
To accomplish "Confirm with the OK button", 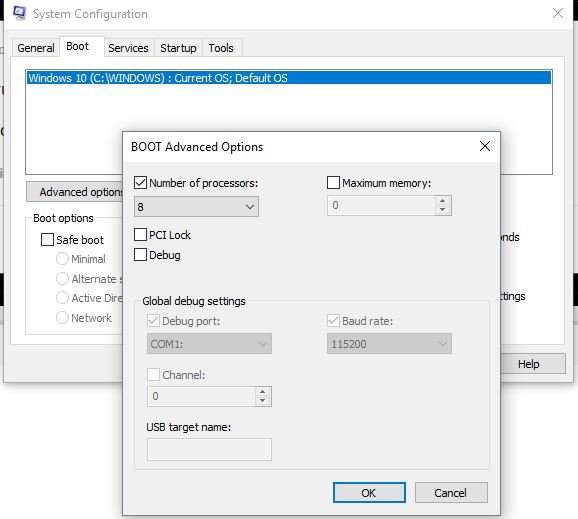I will click(x=369, y=492).
